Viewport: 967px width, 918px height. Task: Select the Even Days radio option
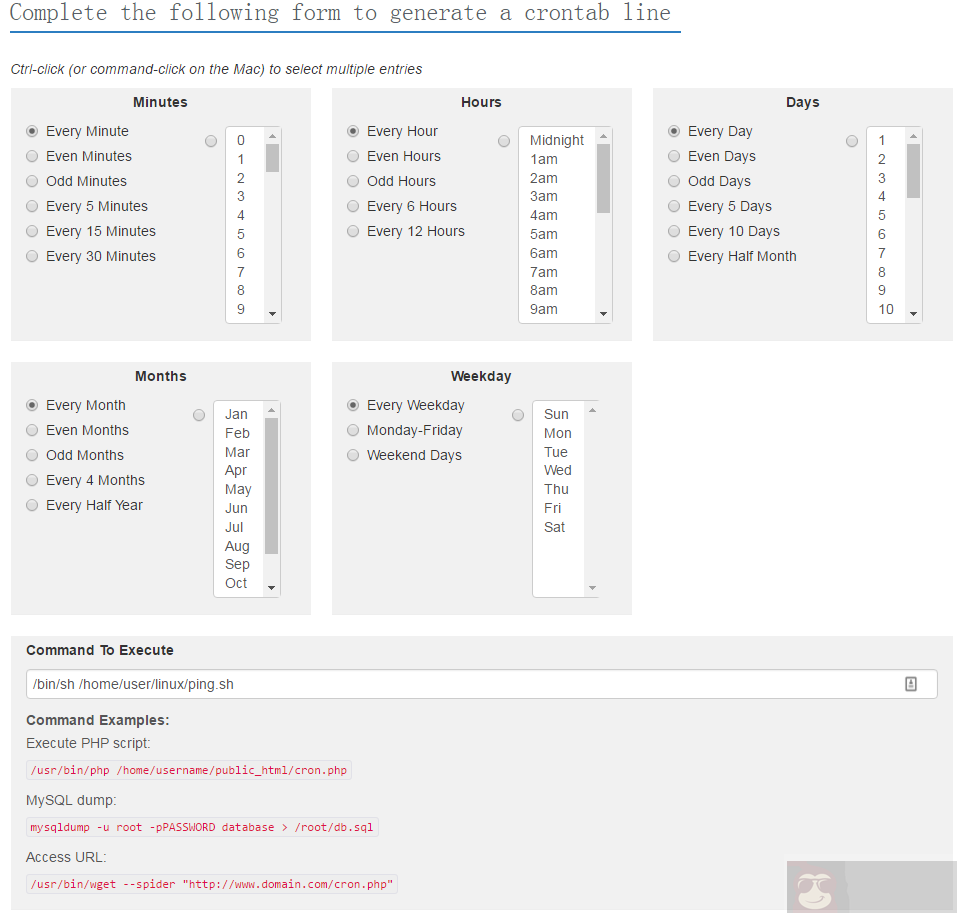click(x=674, y=156)
